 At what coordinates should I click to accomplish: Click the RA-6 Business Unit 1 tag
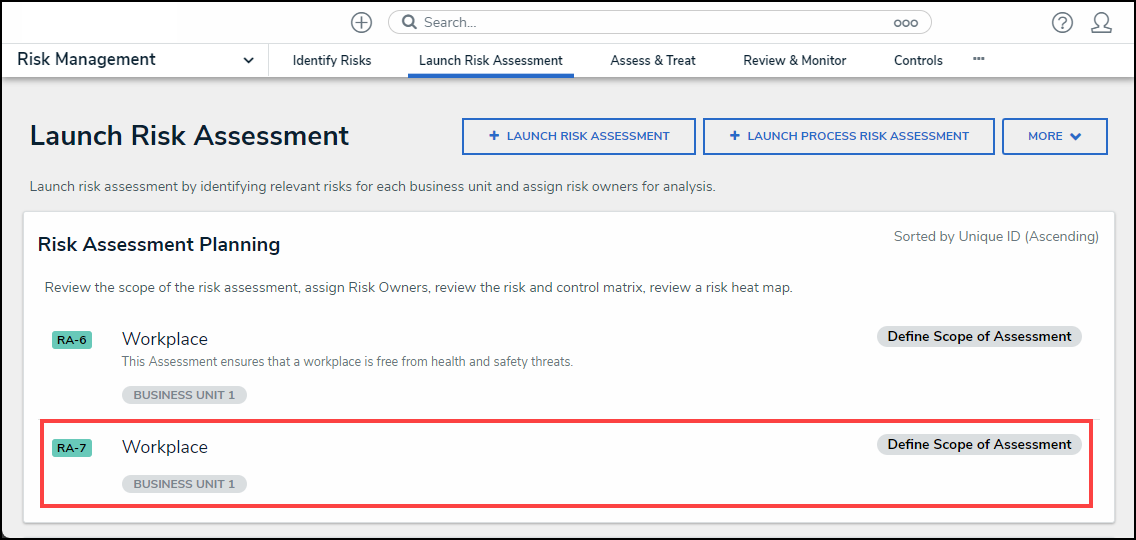click(x=184, y=395)
